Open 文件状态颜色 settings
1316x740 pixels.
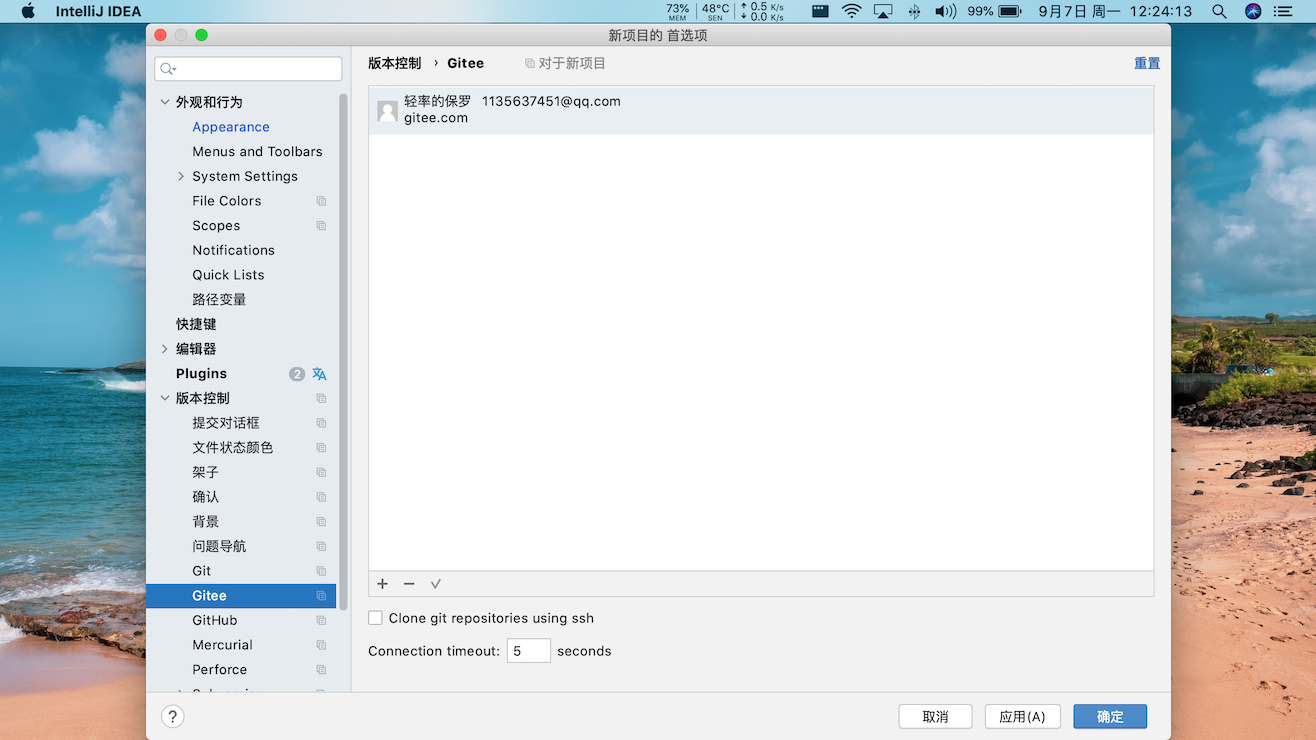233,448
